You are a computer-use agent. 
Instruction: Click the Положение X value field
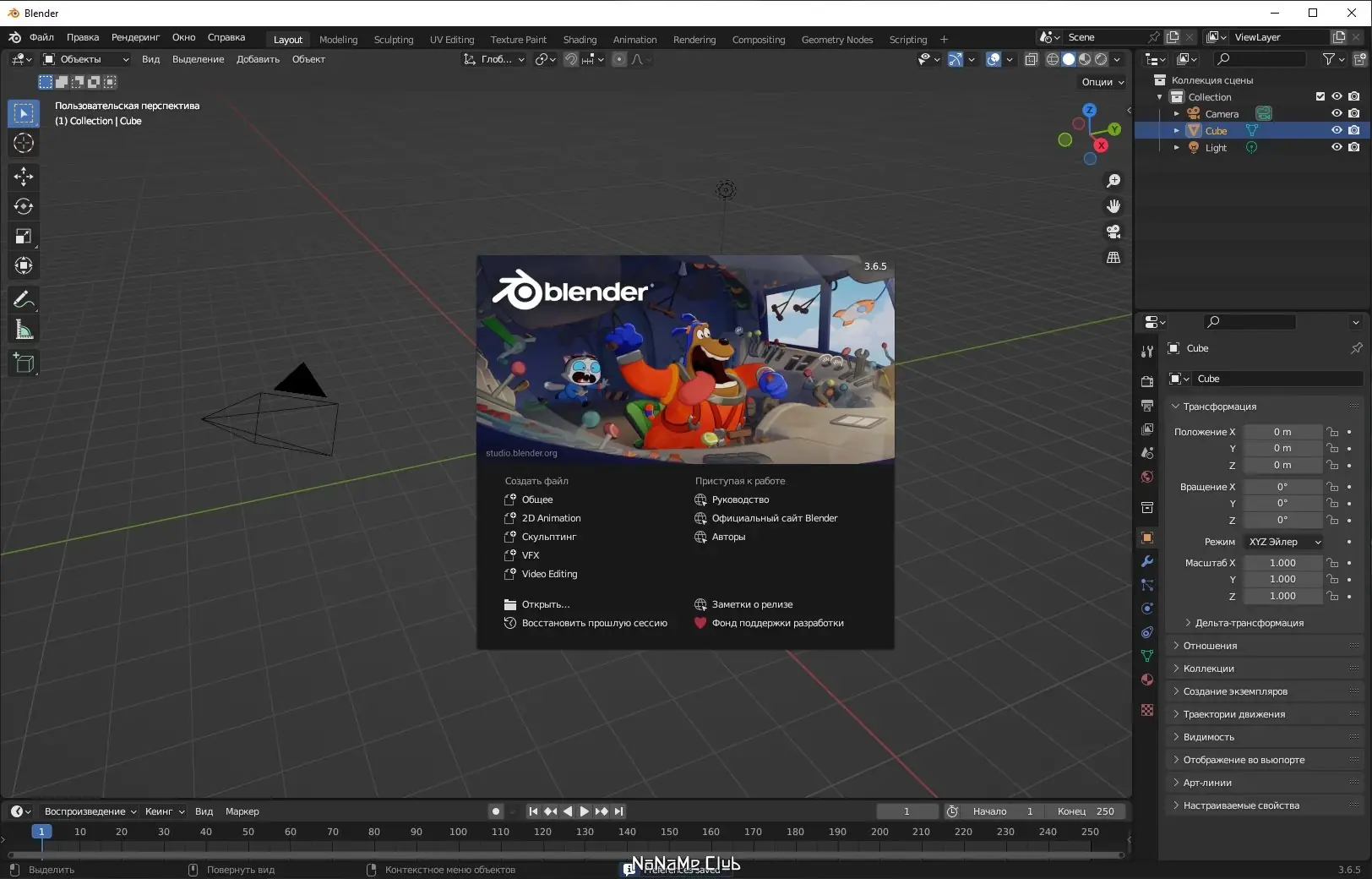[x=1282, y=432]
